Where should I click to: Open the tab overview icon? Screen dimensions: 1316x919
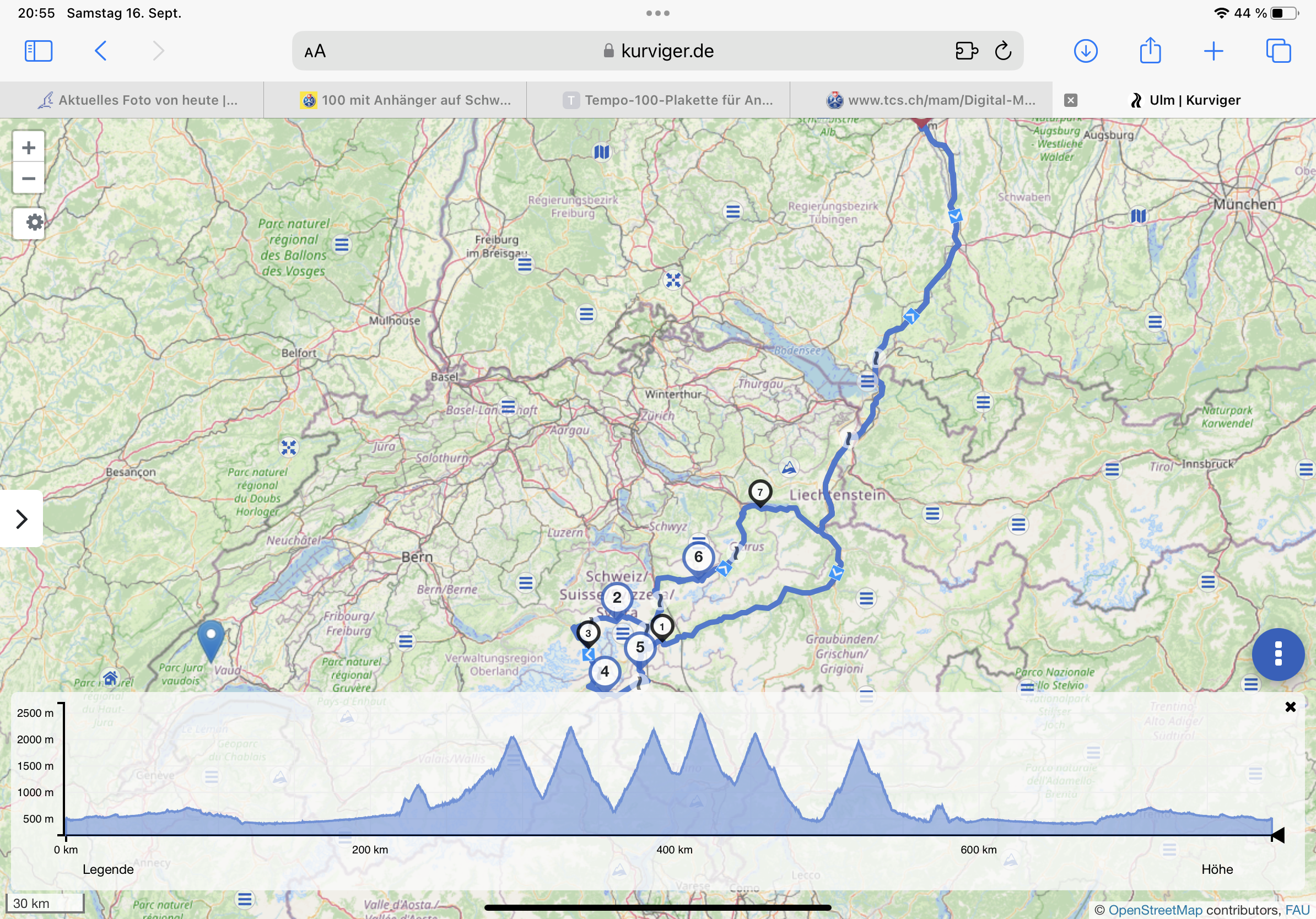coord(1278,51)
